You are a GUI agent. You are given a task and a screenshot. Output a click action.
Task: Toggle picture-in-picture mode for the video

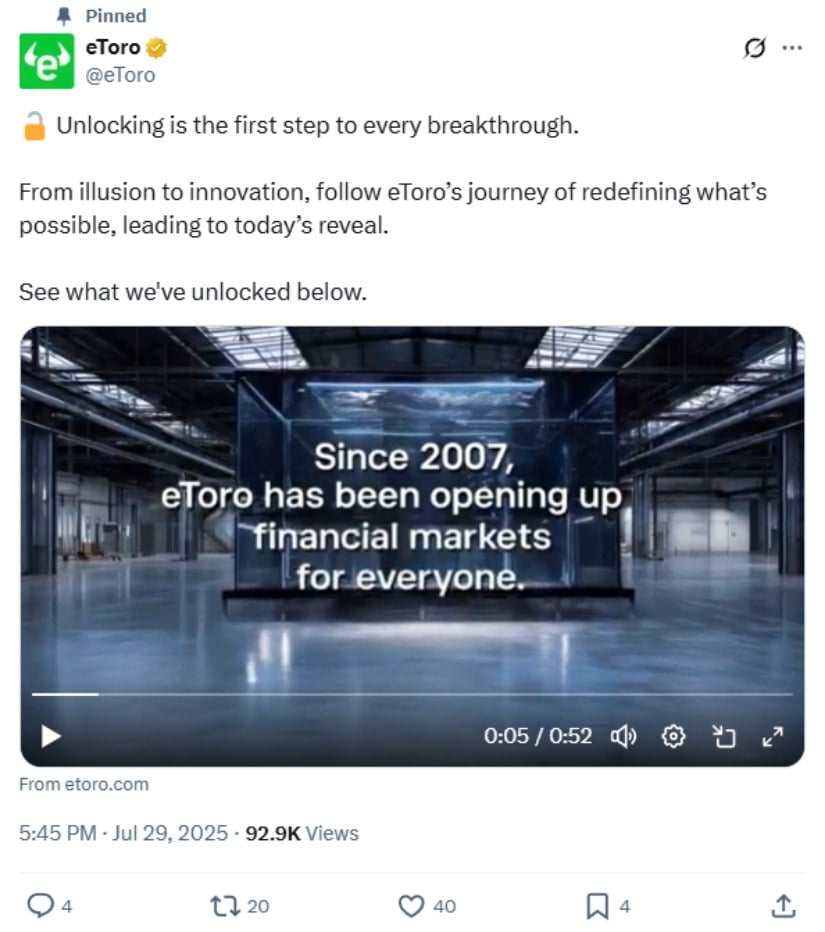pyautogui.click(x=723, y=736)
